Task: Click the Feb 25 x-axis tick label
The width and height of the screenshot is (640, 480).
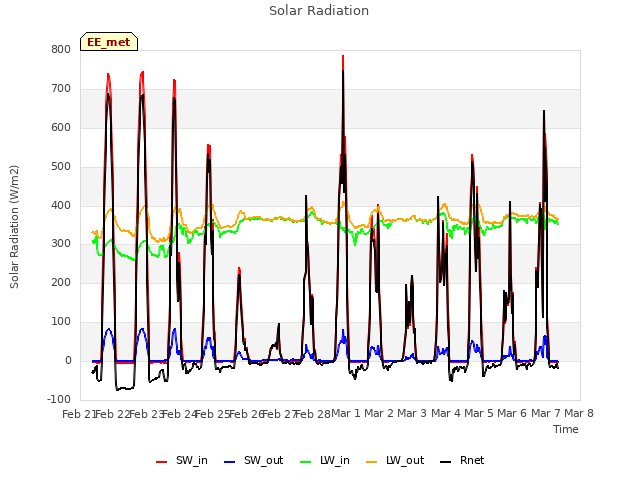Action: pos(213,414)
